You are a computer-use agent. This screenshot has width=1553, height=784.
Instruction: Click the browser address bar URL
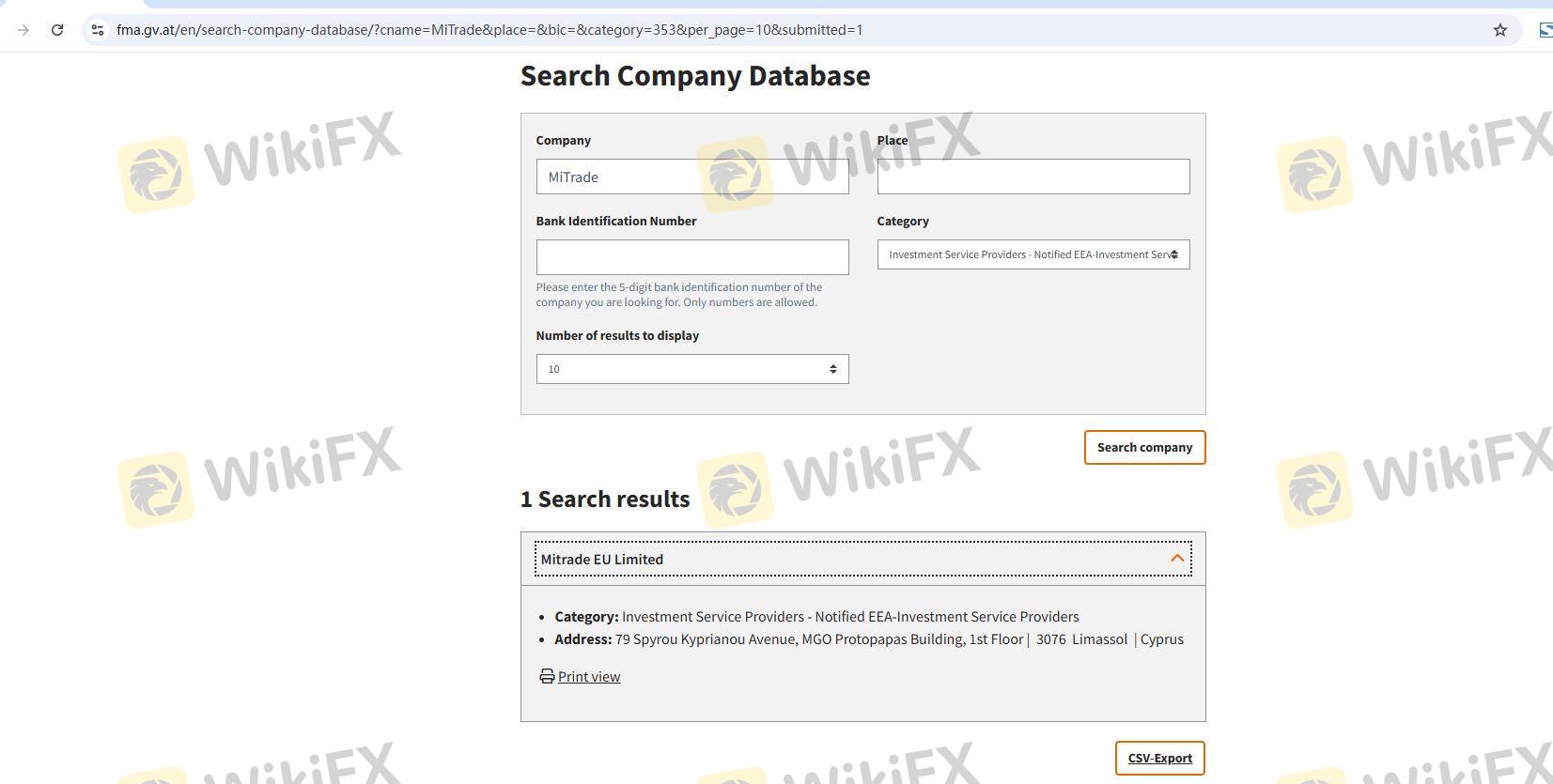[489, 30]
